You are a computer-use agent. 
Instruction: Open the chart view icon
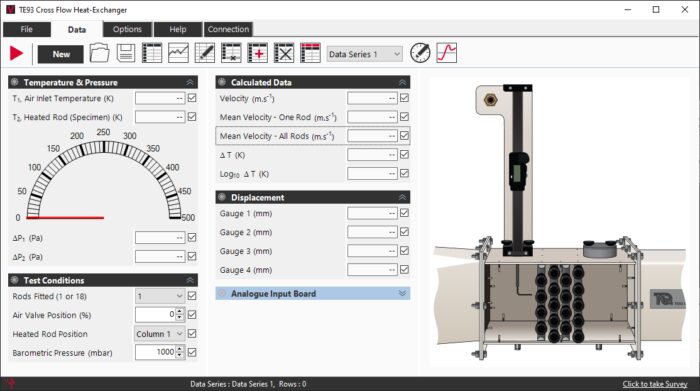click(x=178, y=53)
